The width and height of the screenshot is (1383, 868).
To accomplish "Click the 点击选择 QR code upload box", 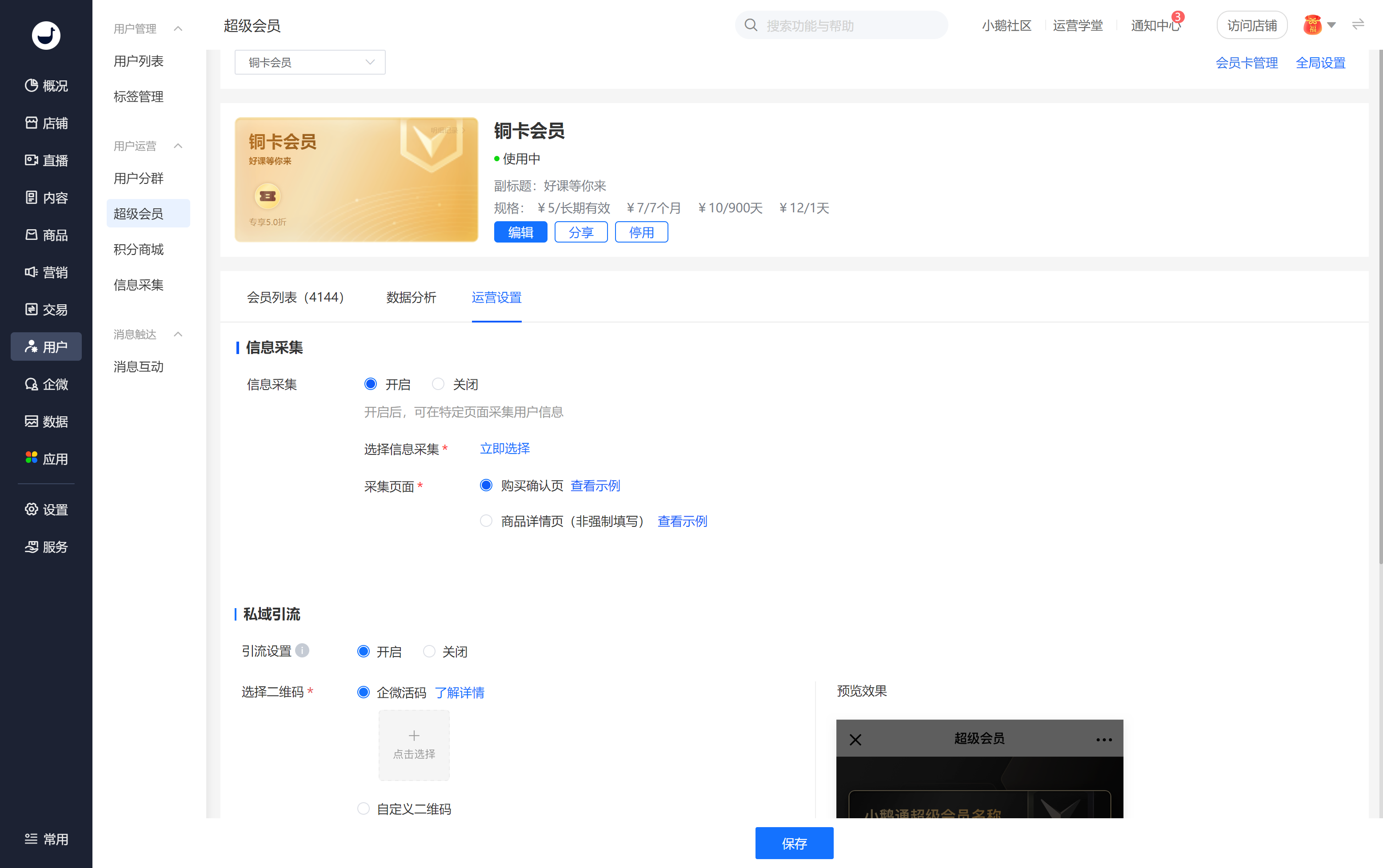I will point(413,745).
